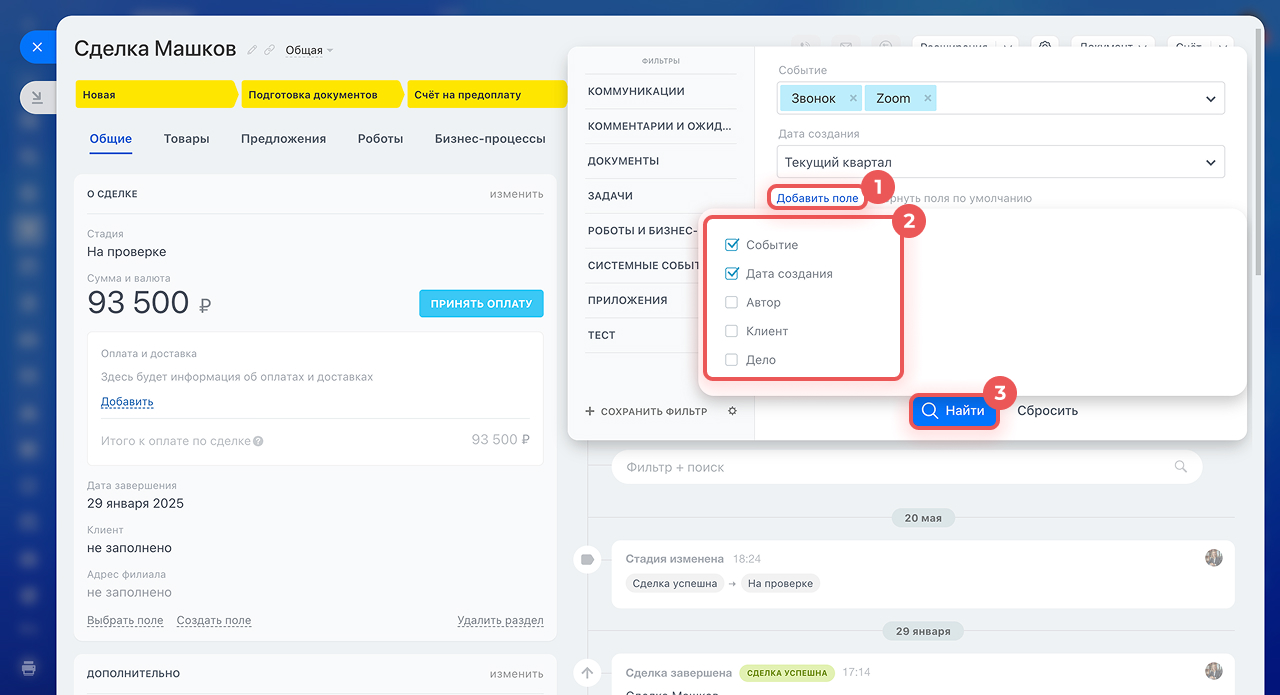Click help icon next to Итого к оплате
This screenshot has width=1280, height=695.
pos(258,441)
